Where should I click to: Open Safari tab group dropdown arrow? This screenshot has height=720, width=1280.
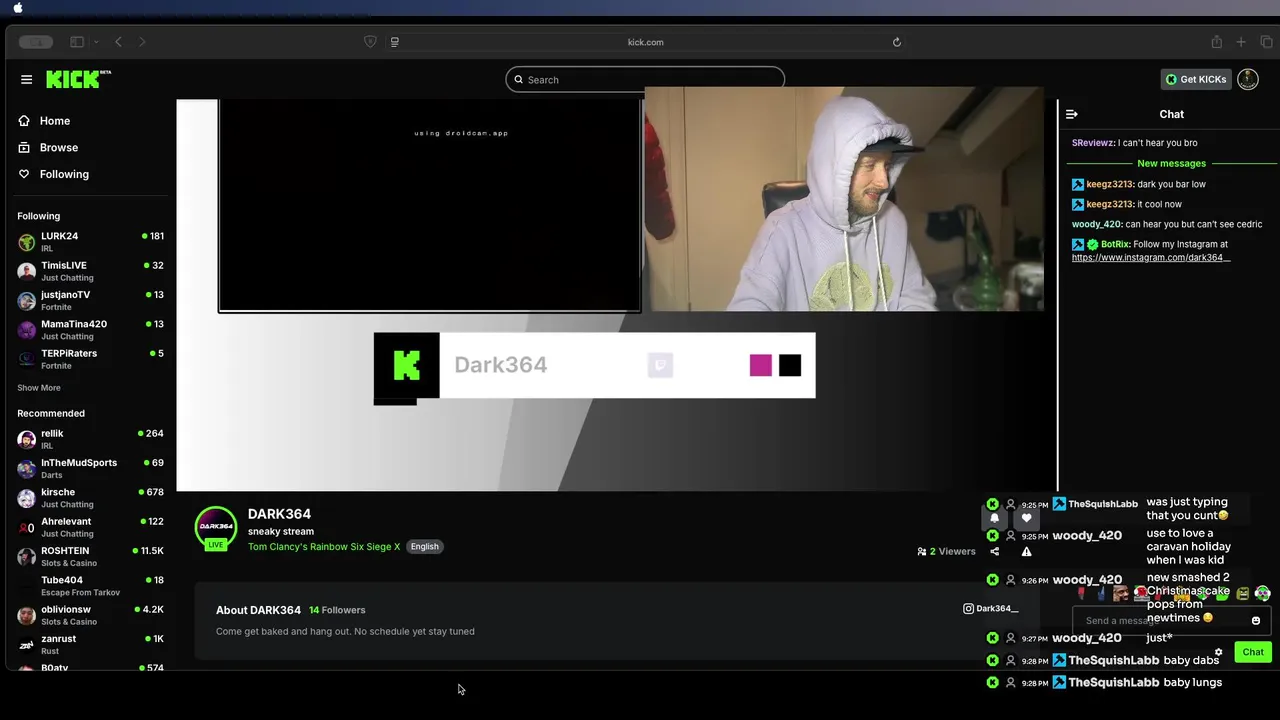tap(96, 42)
